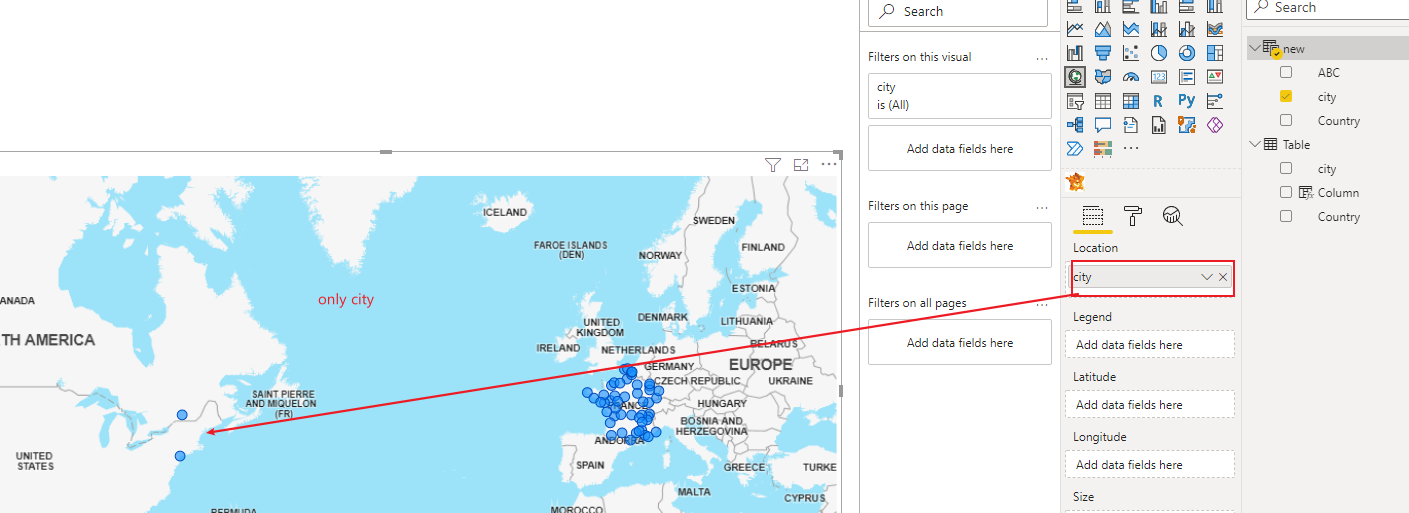Select Line and clustered column chart
Viewport: 1409px width, 513px height.
(1187, 29)
